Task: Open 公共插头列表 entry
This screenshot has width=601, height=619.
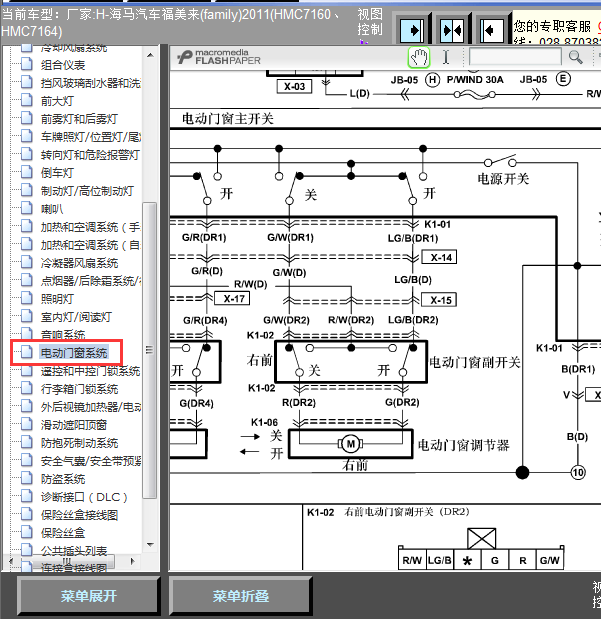Action: click(74, 551)
